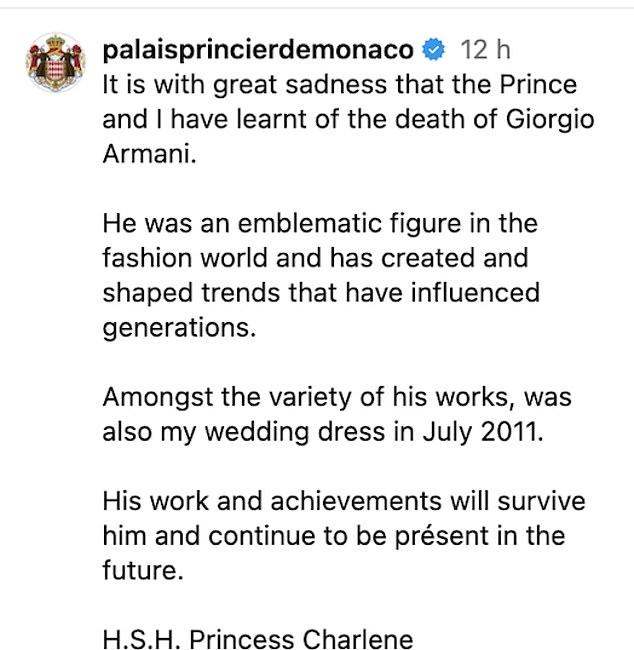The image size is (634, 650).
Task: Open the Monaco palace coat-of-arms avatar
Action: tap(56, 63)
